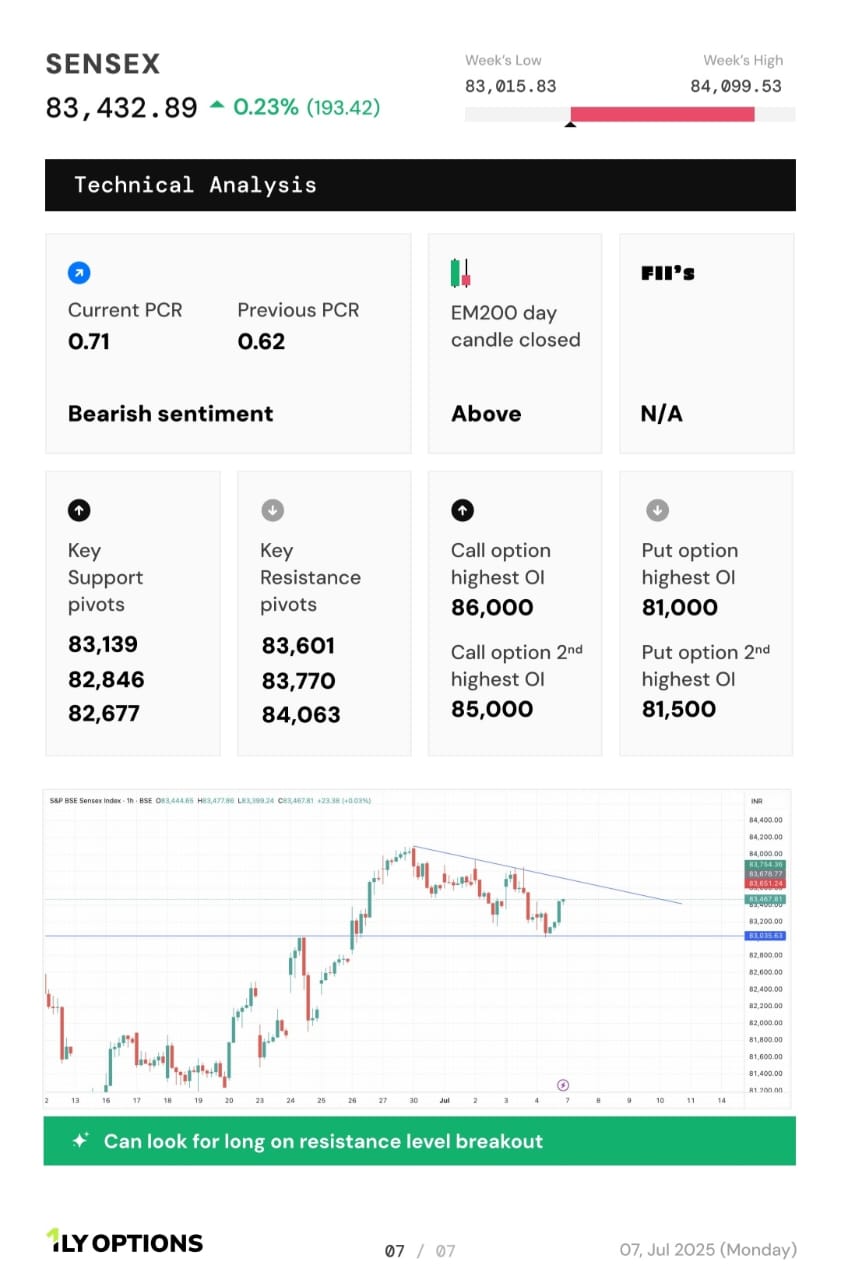Click the red week's range bar
This screenshot has width=841, height=1280.
click(x=662, y=114)
